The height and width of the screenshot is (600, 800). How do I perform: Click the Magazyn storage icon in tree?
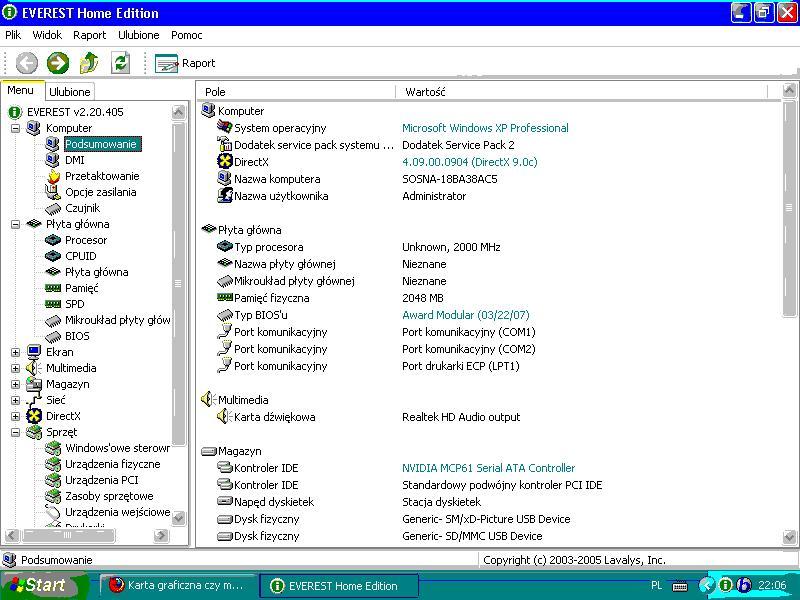coord(34,384)
